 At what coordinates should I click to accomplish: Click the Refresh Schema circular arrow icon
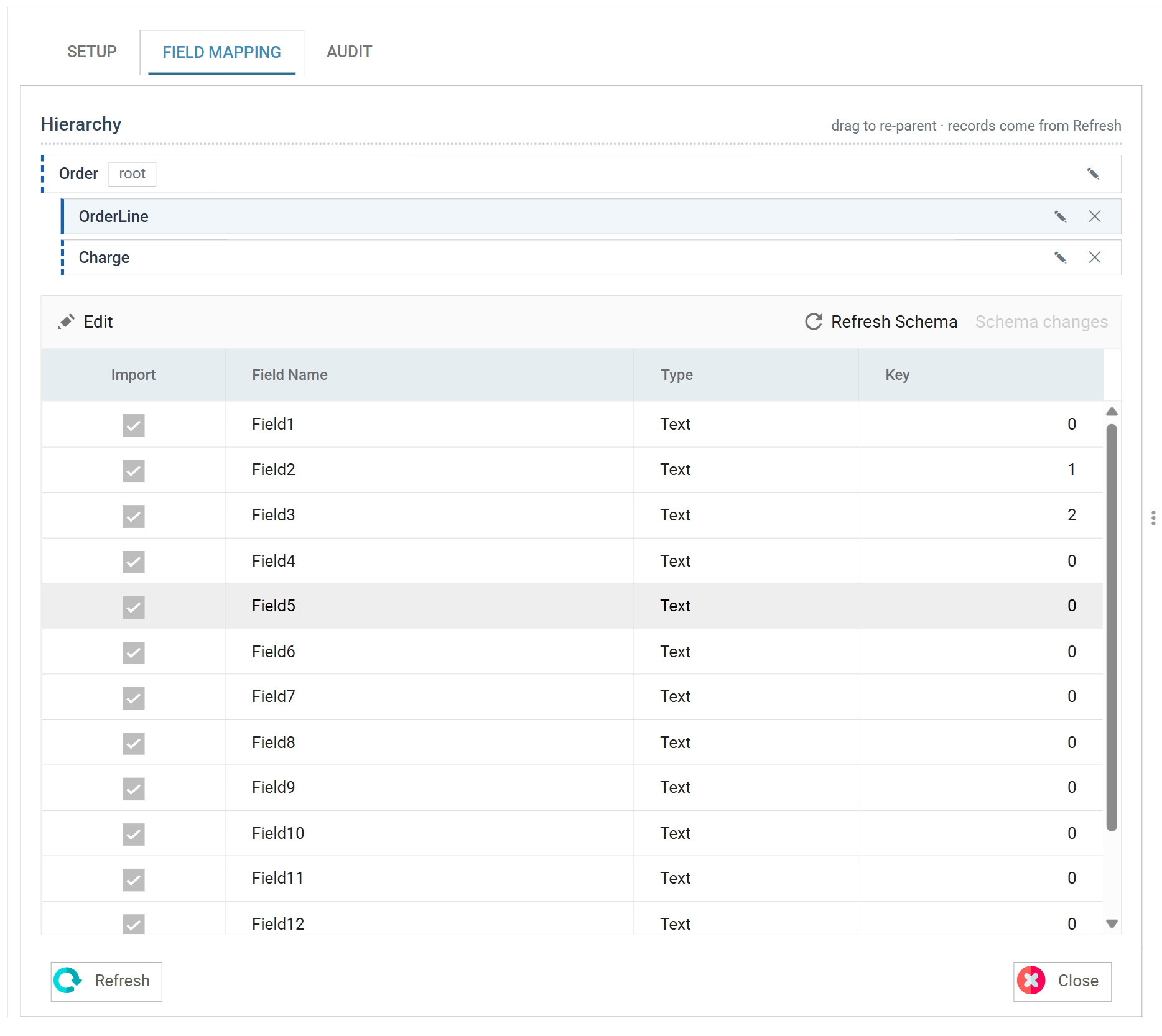pyautogui.click(x=814, y=321)
